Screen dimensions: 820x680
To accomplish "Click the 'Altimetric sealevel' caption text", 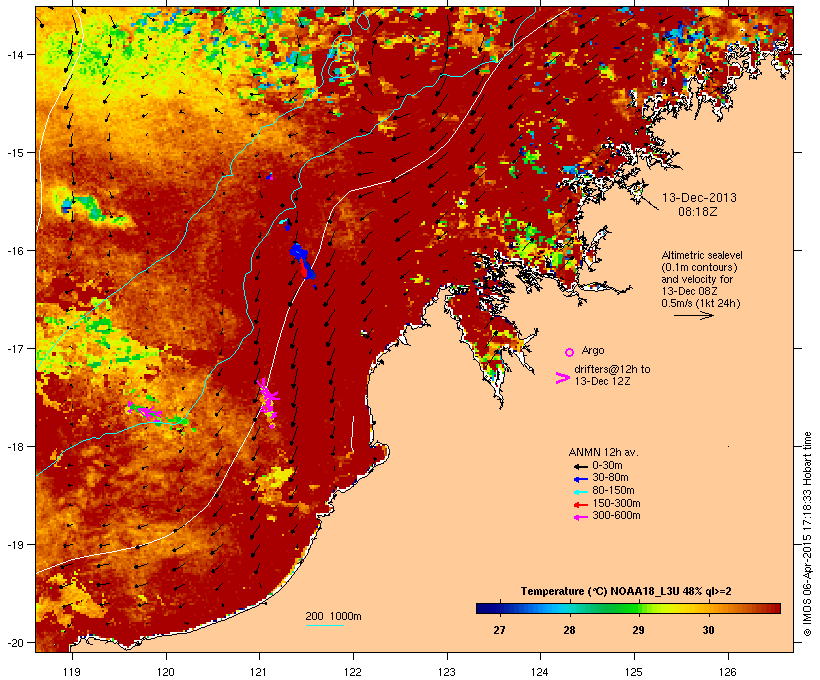I will click(702, 255).
